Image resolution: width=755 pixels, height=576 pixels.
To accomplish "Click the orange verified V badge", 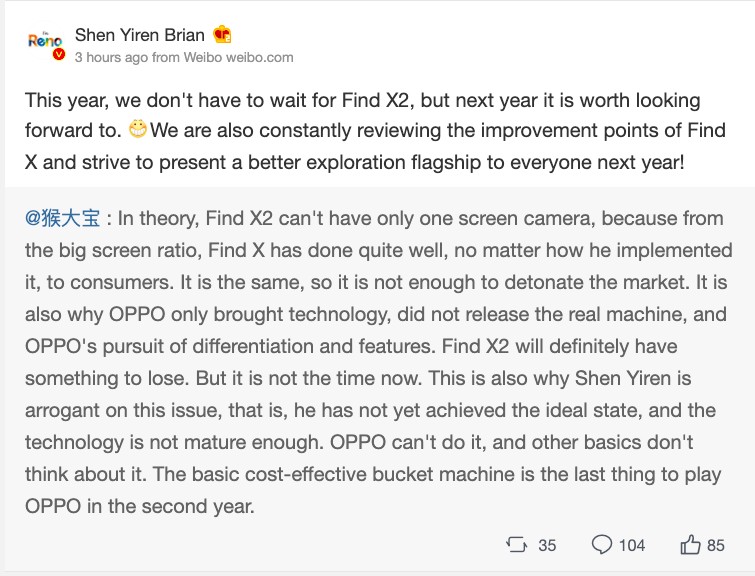I will click(59, 55).
